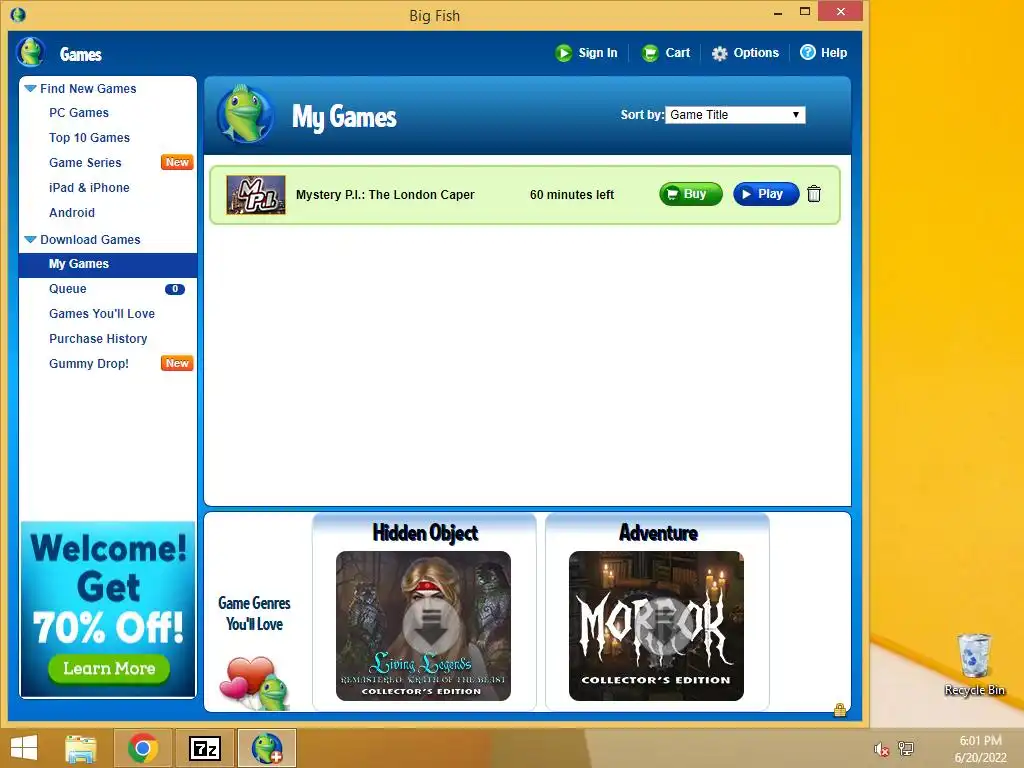The height and width of the screenshot is (768, 1024).
Task: Open the Help menu
Action: tap(824, 53)
